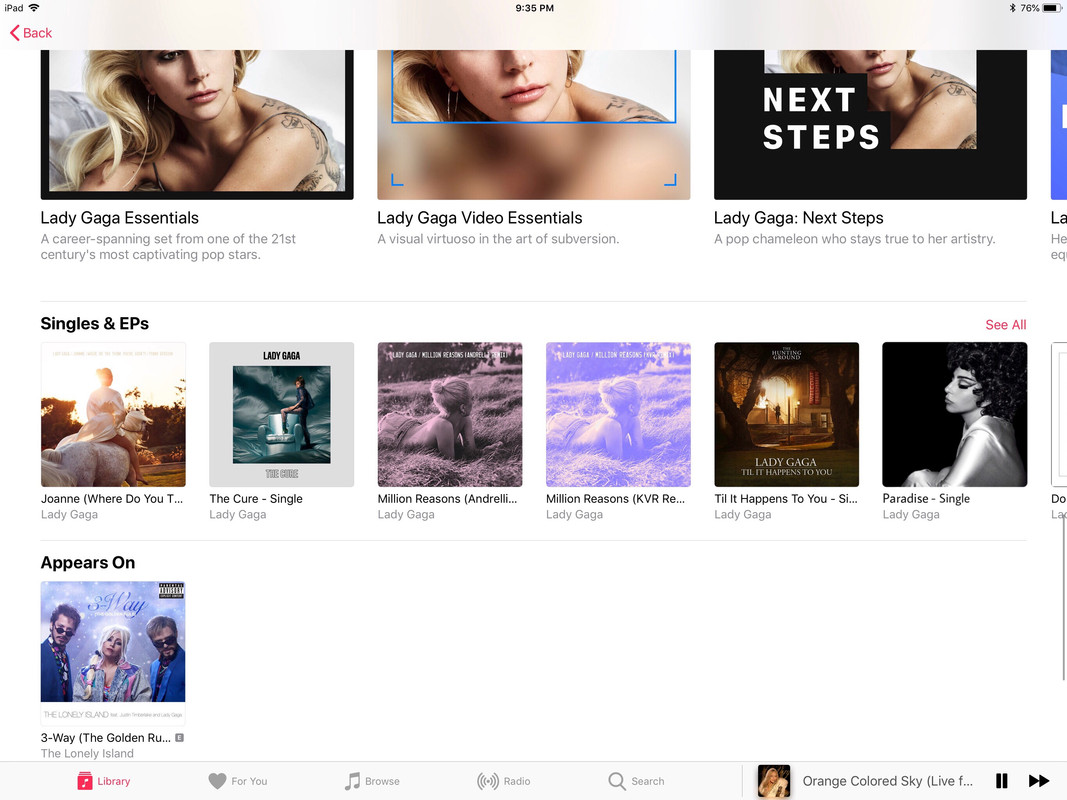The height and width of the screenshot is (800, 1067).
Task: Open Lady Gaga: Next Steps cover
Action: [x=870, y=124]
